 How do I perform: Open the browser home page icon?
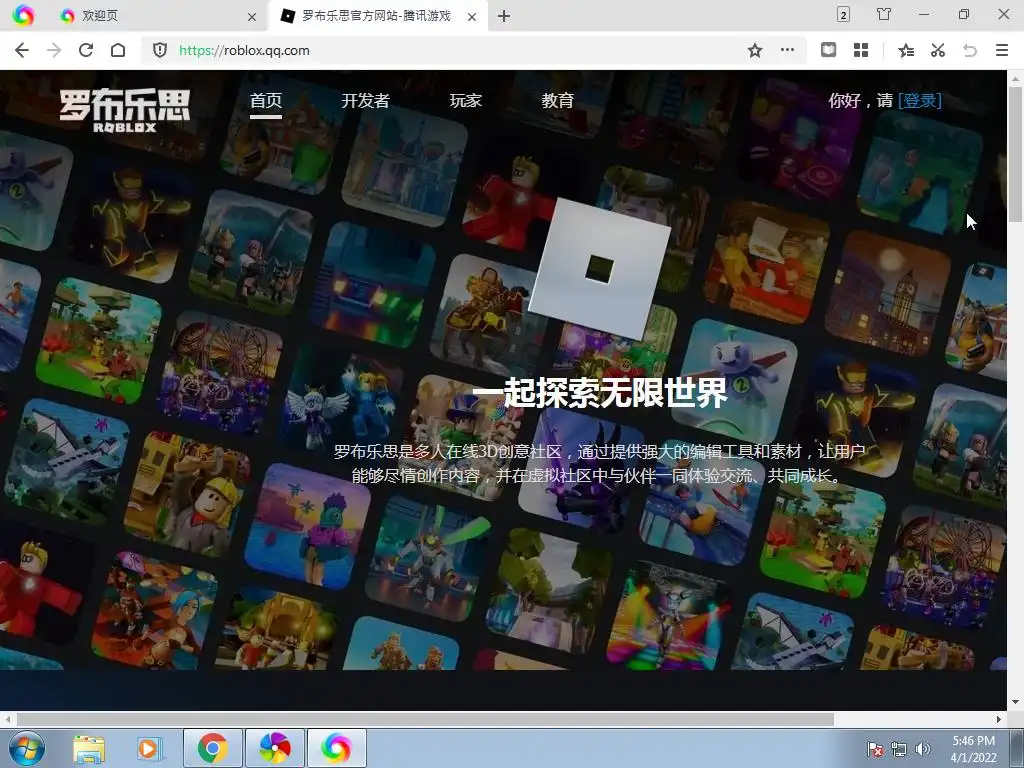point(118,50)
